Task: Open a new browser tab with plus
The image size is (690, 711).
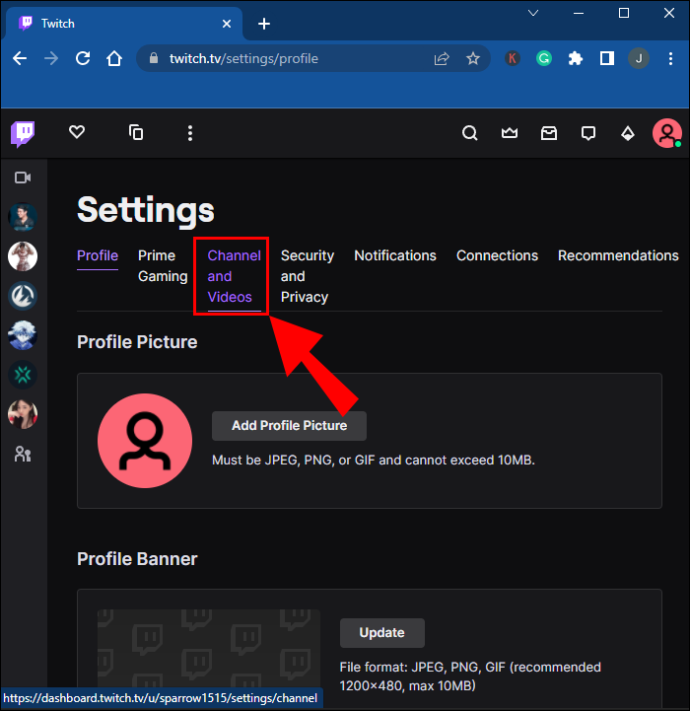Action: pos(264,24)
